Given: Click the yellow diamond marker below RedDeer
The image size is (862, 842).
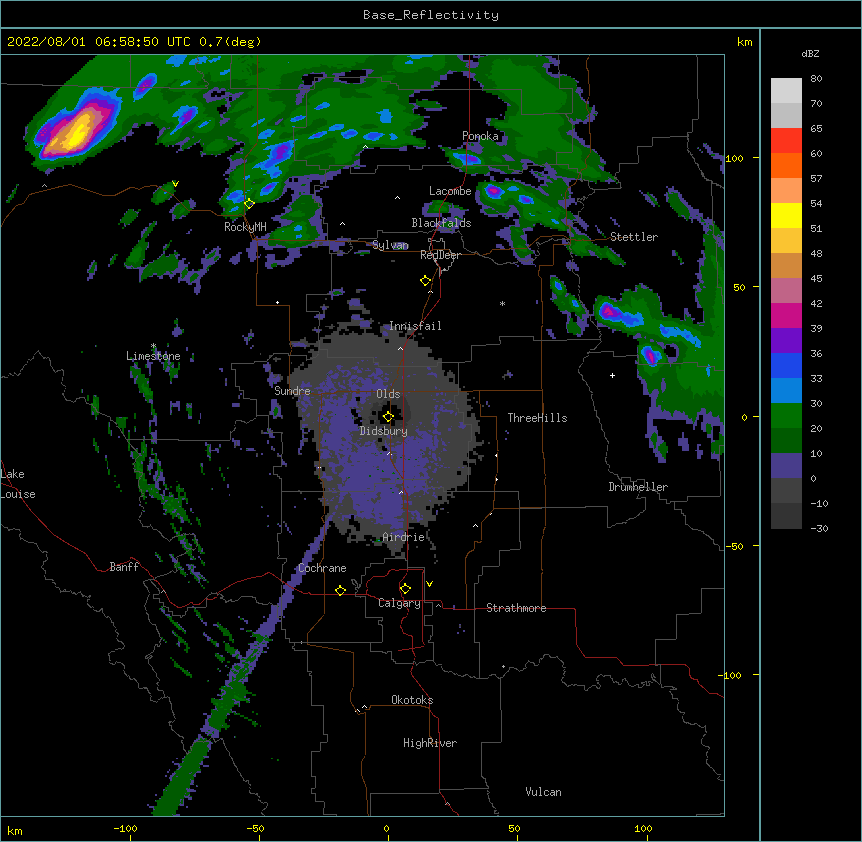Looking at the screenshot, I should tap(426, 281).
